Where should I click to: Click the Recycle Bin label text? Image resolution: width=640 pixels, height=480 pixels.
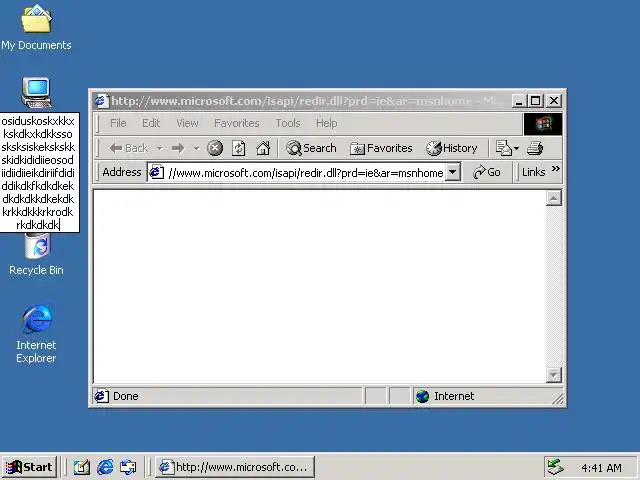point(36,270)
